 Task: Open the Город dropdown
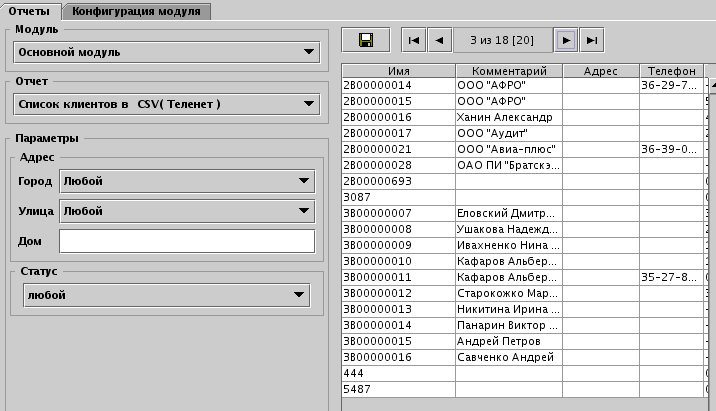pyautogui.click(x=186, y=181)
